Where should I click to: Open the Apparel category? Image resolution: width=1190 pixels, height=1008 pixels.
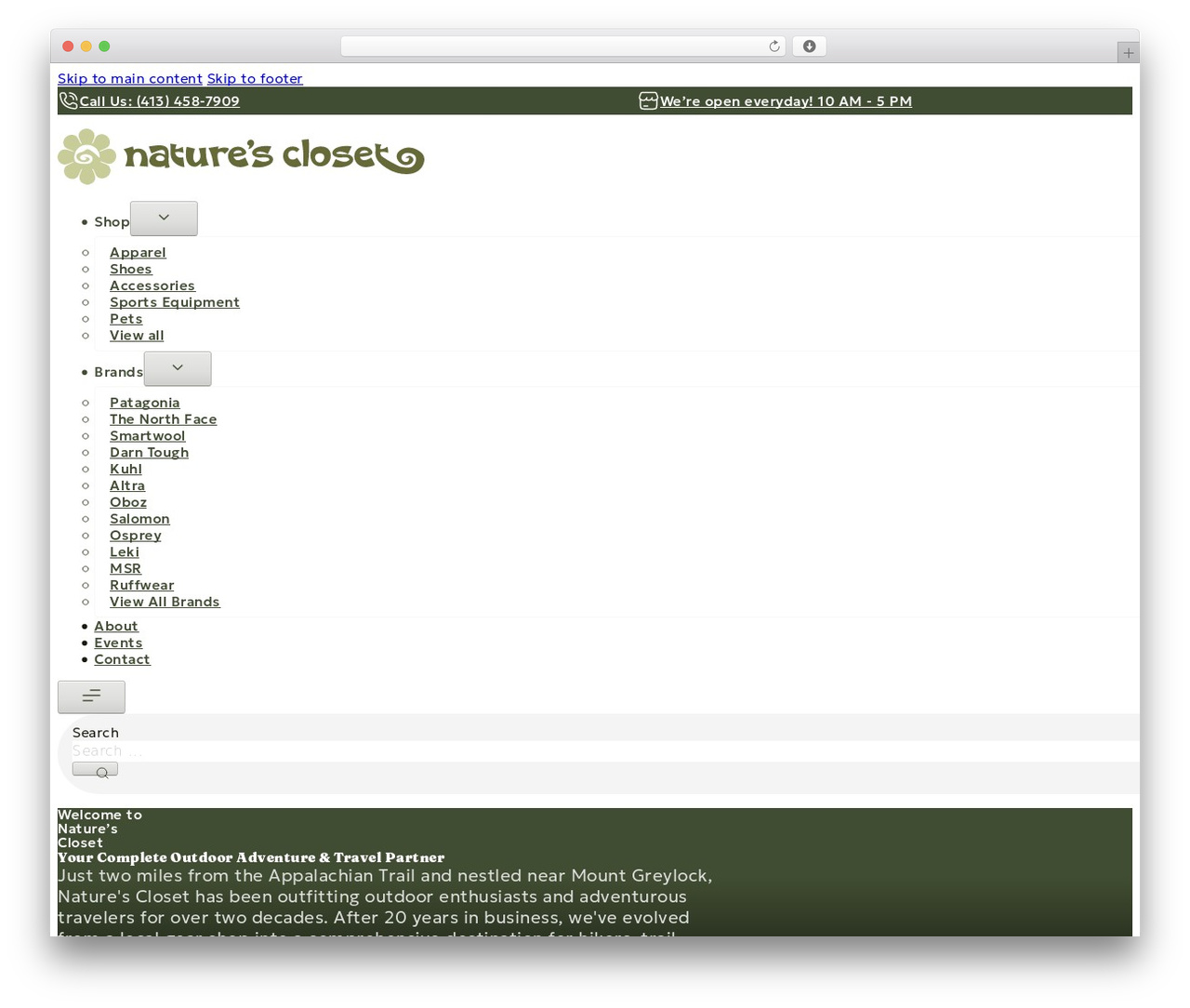point(138,252)
